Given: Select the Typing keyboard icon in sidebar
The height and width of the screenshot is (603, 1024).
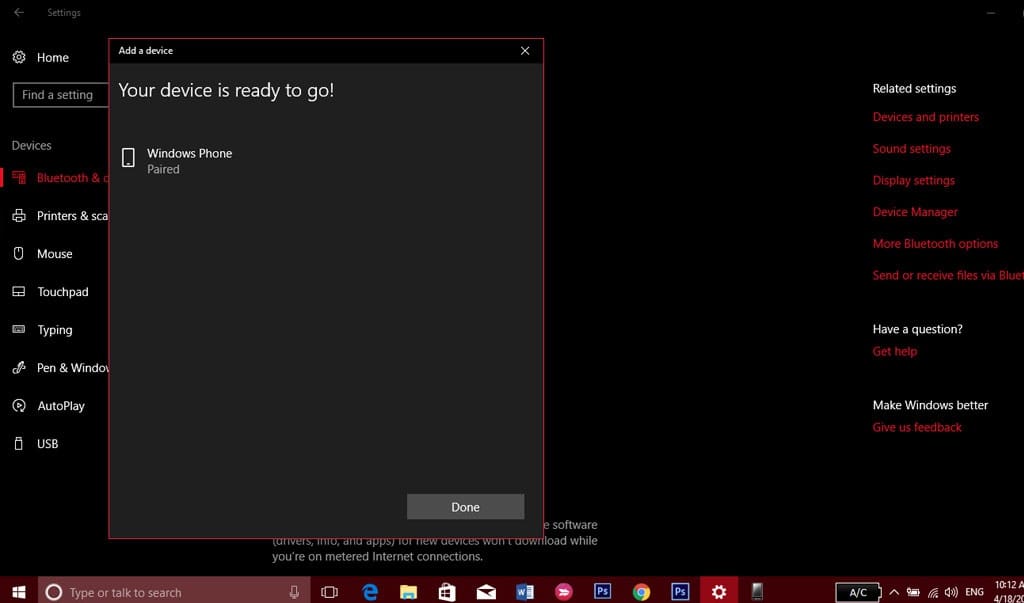Looking at the screenshot, I should pos(18,330).
